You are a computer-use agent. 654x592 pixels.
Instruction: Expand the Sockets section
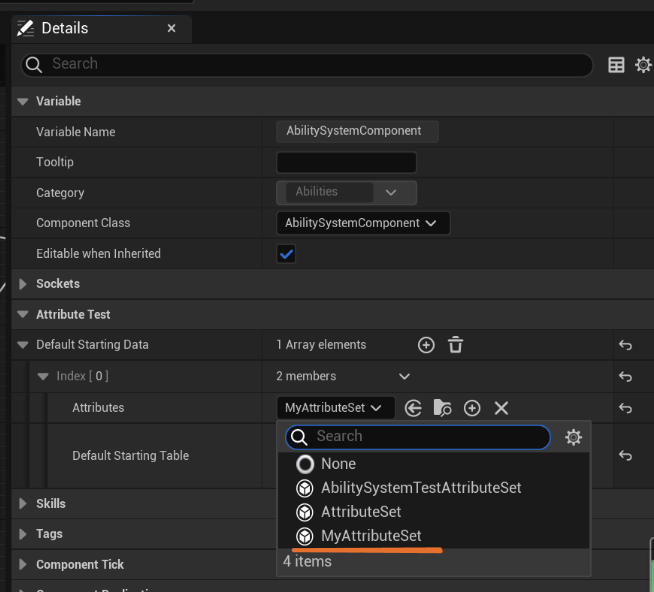pyautogui.click(x=23, y=284)
